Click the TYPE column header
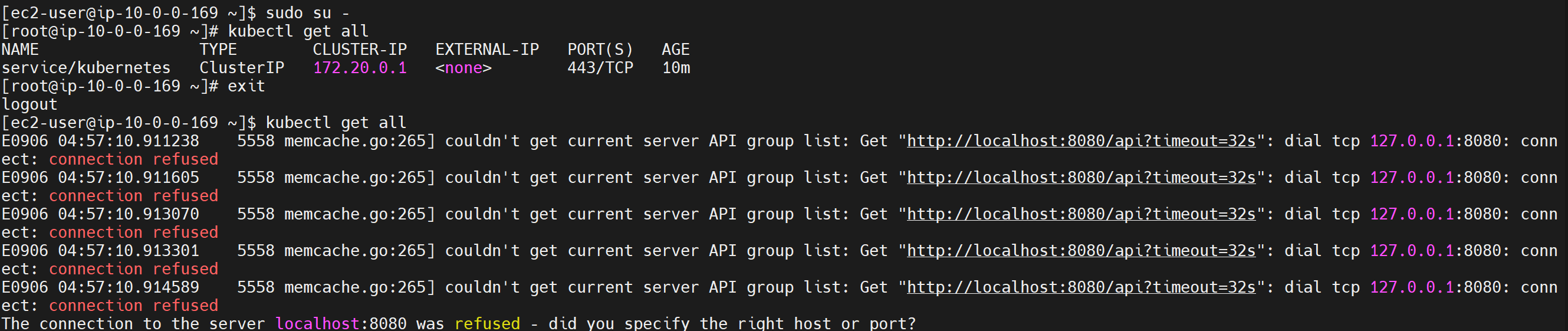 point(218,50)
